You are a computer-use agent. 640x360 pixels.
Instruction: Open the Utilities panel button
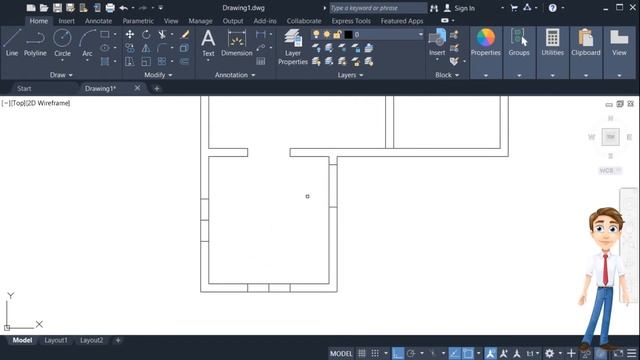point(552,42)
